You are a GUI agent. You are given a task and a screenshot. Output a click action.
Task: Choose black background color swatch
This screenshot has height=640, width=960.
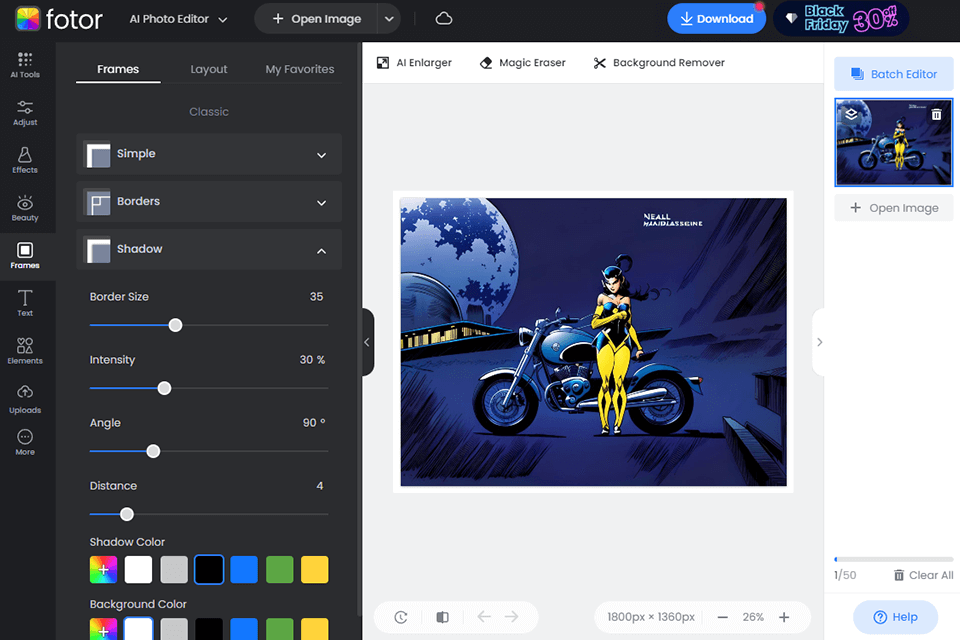[x=209, y=629]
